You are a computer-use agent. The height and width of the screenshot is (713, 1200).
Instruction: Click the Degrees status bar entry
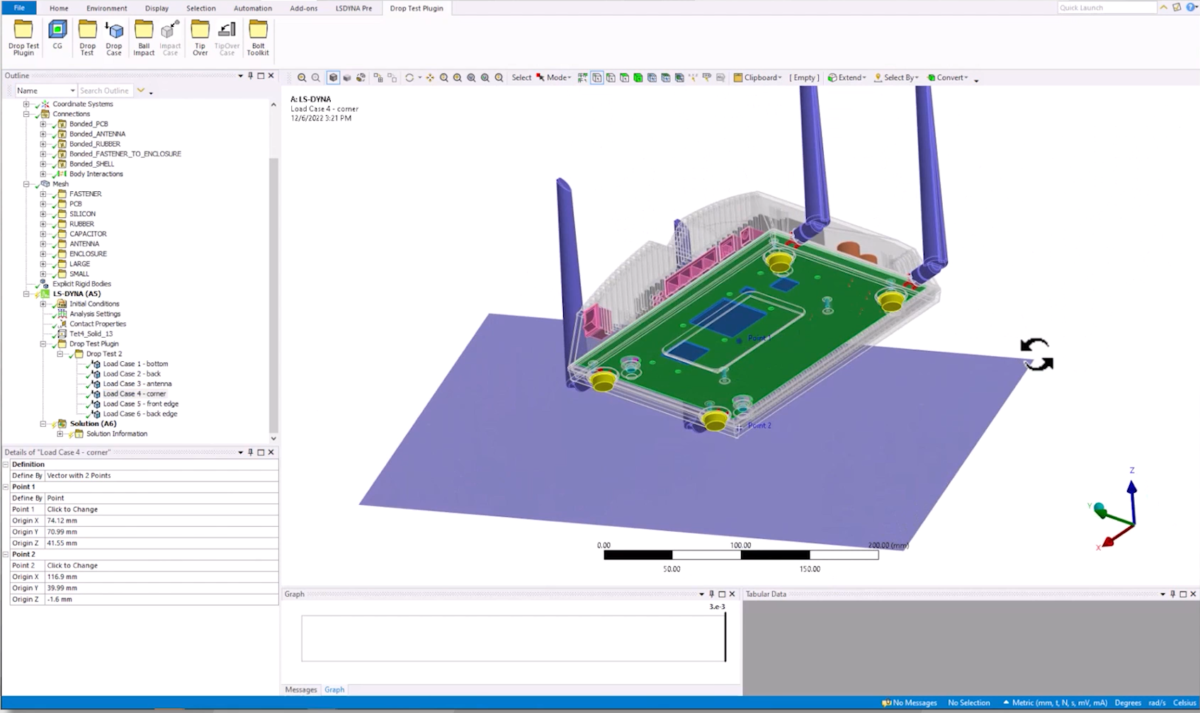coord(1128,703)
